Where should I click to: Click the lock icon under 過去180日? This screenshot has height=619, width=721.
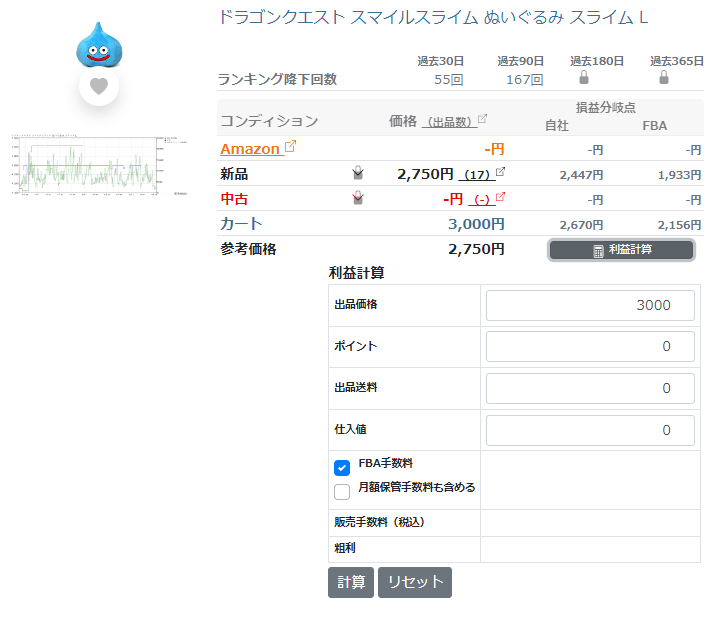[584, 77]
